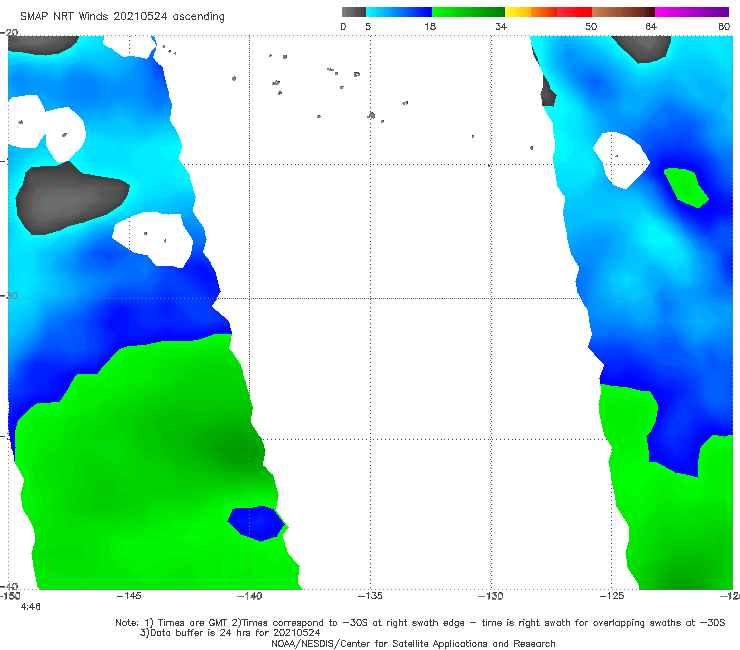
Task: Click the color bar label '50'
Action: 591,27
